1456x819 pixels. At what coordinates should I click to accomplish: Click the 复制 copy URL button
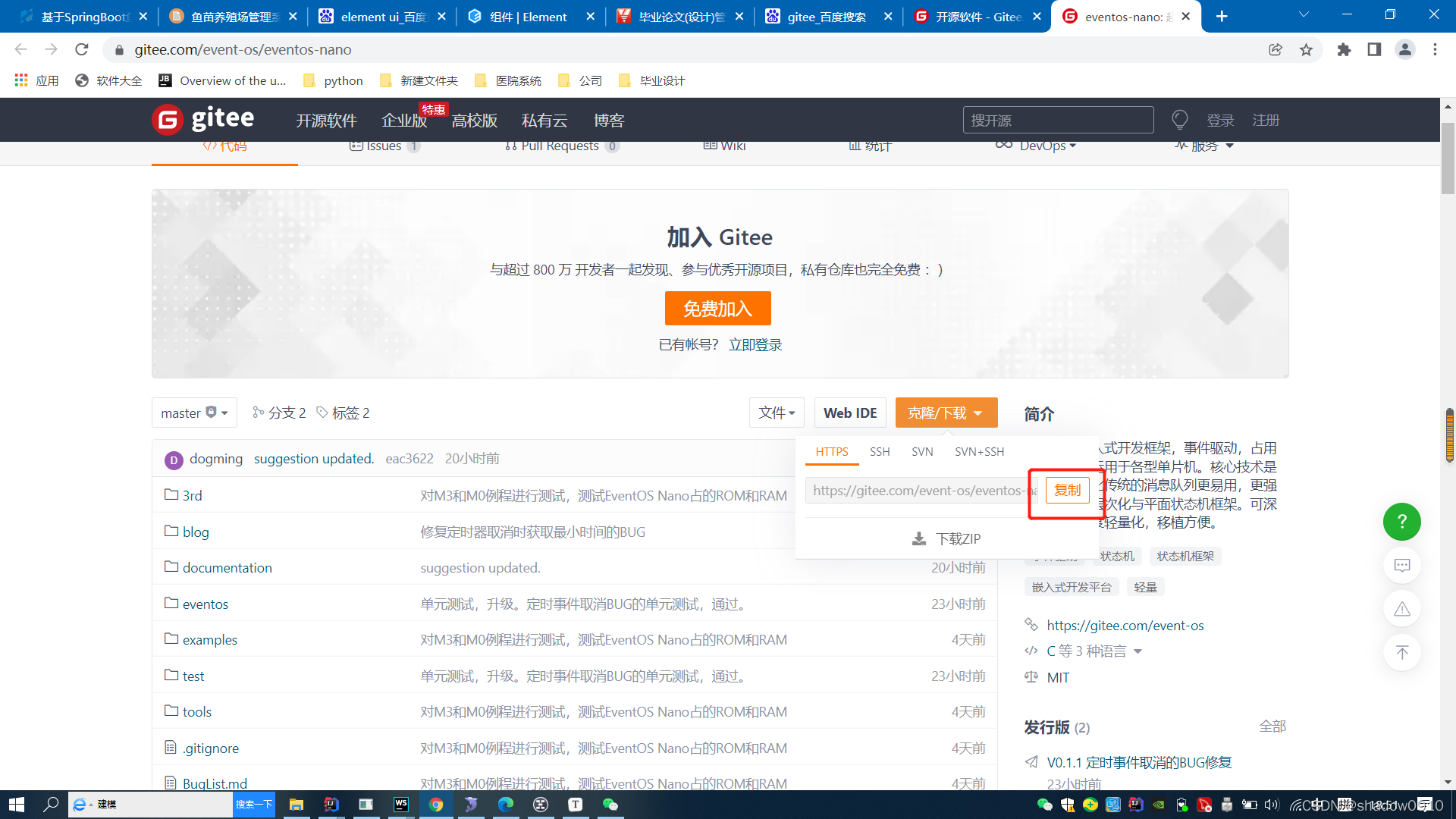click(x=1067, y=490)
